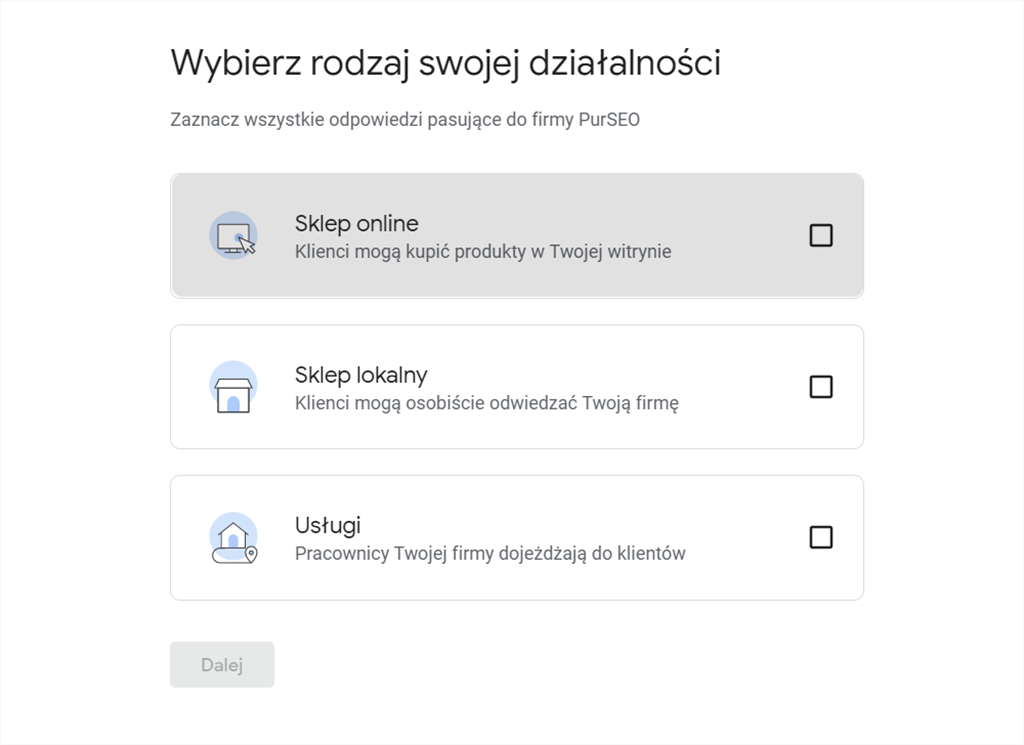Check the Usługi checkbox
This screenshot has width=1024, height=745.
[821, 538]
